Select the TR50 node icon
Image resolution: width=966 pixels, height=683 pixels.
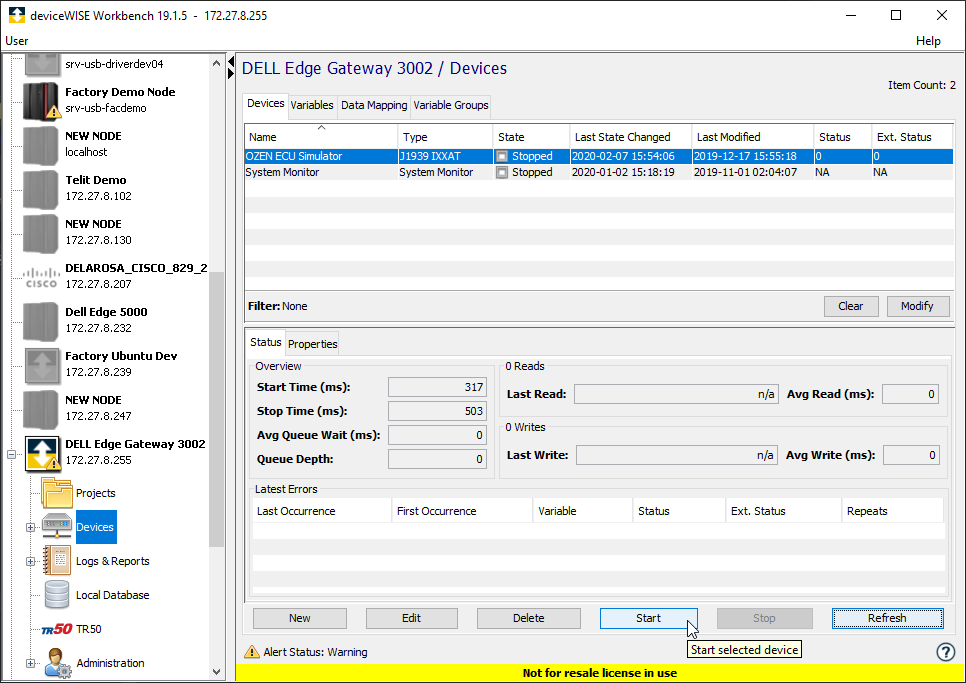point(56,629)
